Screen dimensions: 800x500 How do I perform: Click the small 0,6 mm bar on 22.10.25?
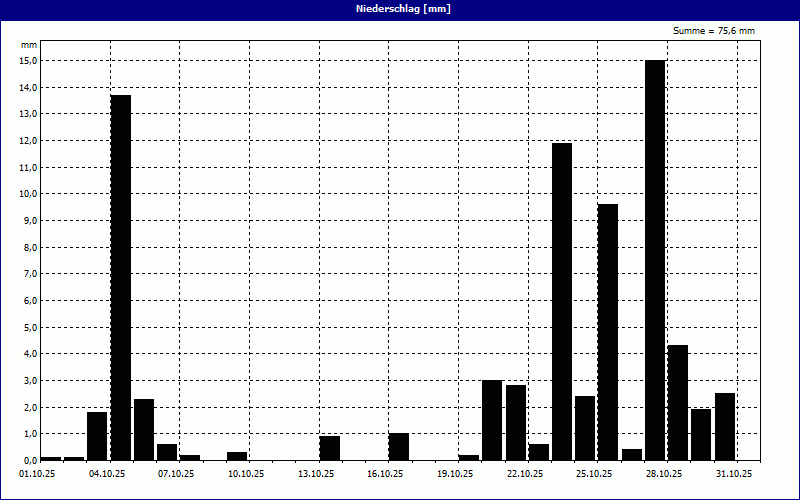(539, 452)
